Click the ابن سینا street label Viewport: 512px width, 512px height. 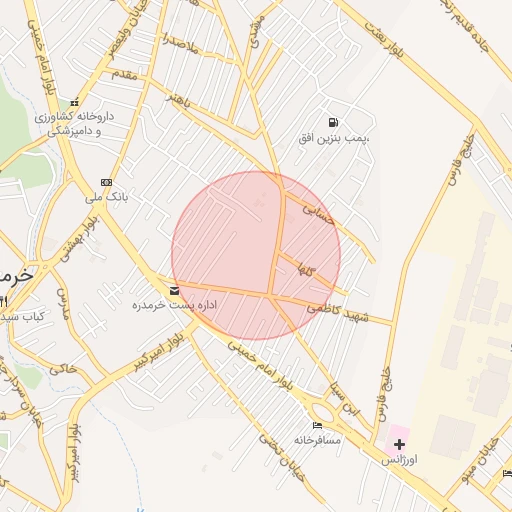coord(345,400)
